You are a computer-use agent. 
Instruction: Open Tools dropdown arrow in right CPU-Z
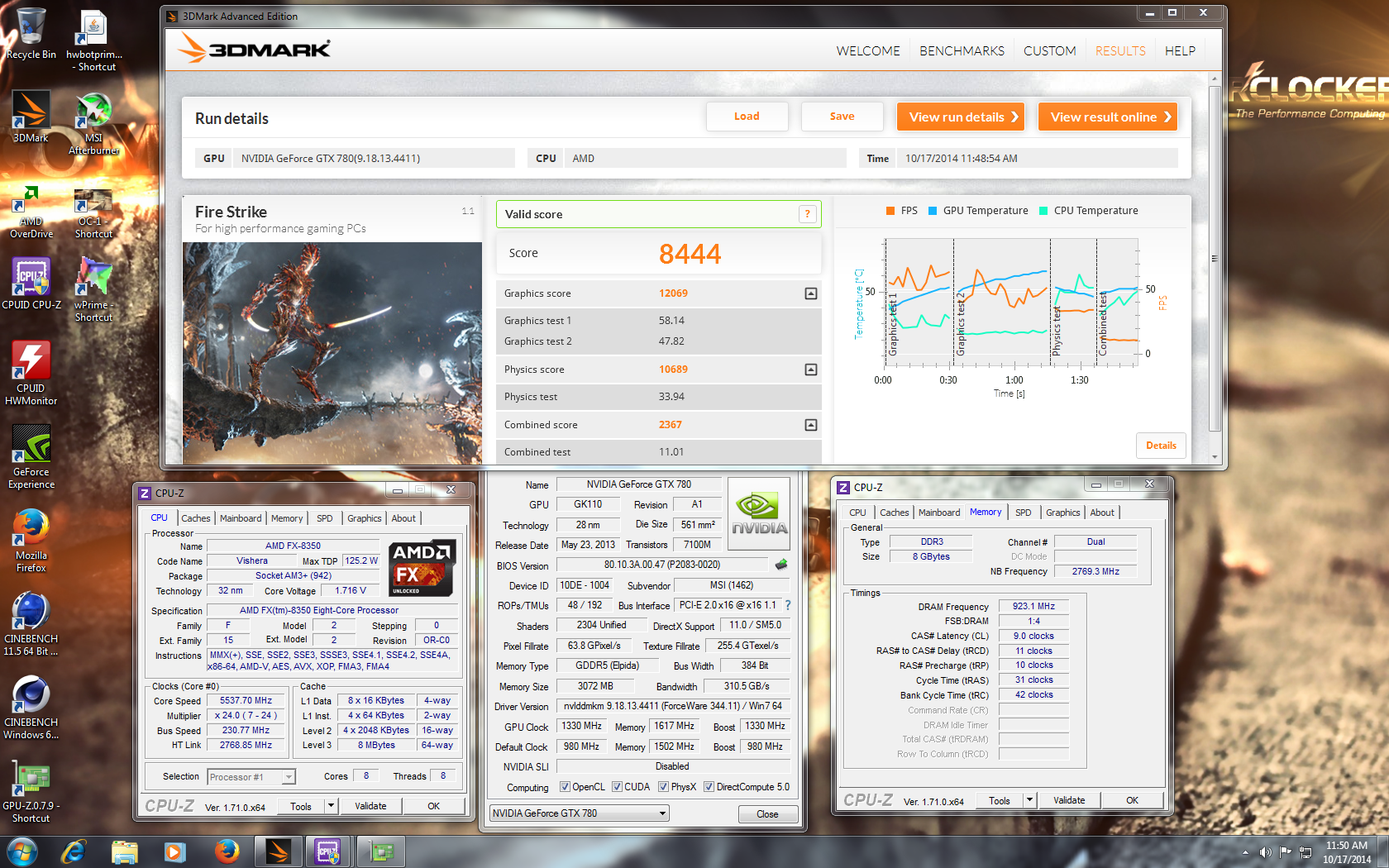(1029, 800)
